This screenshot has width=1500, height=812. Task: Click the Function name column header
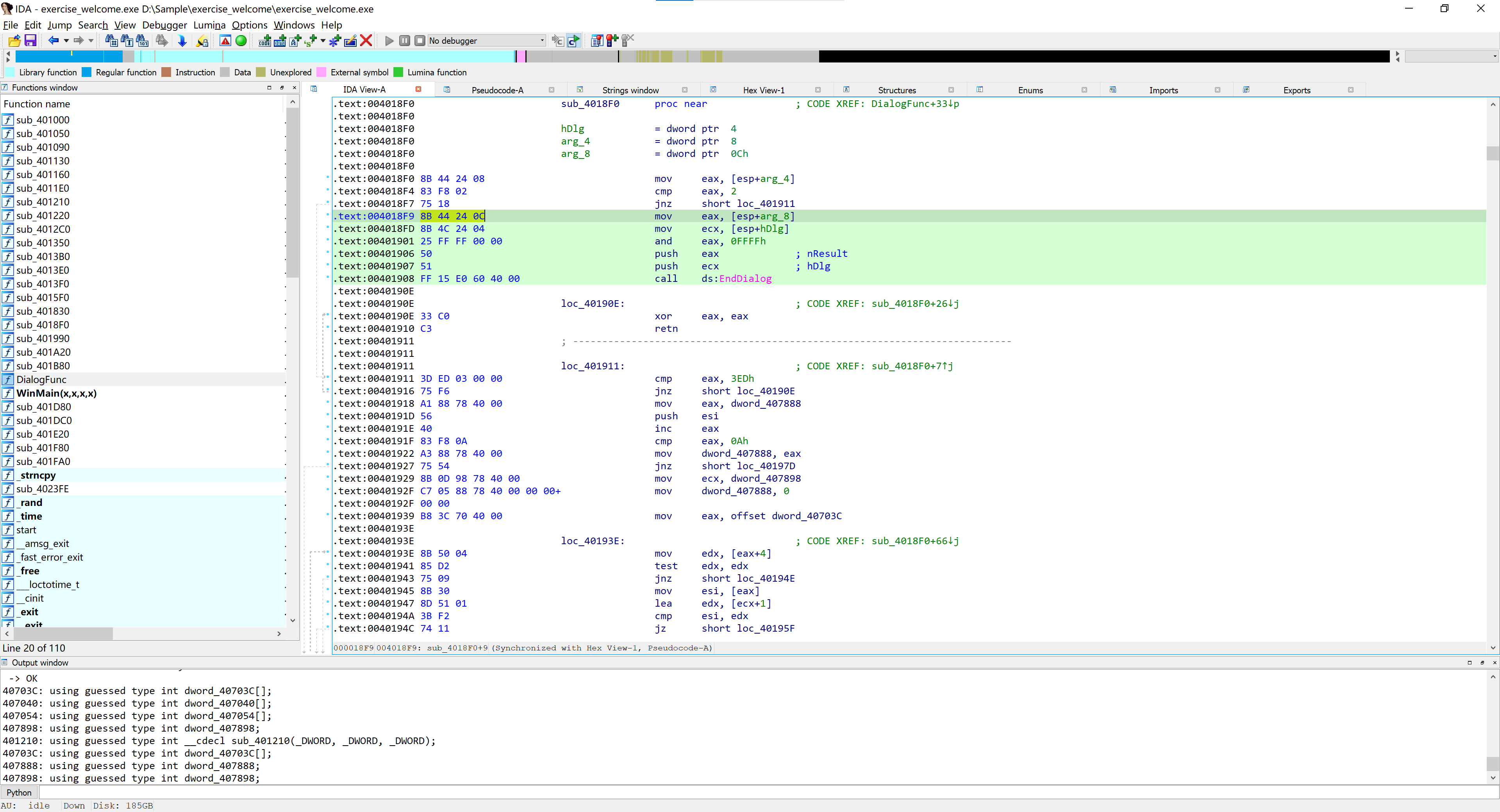click(x=143, y=103)
